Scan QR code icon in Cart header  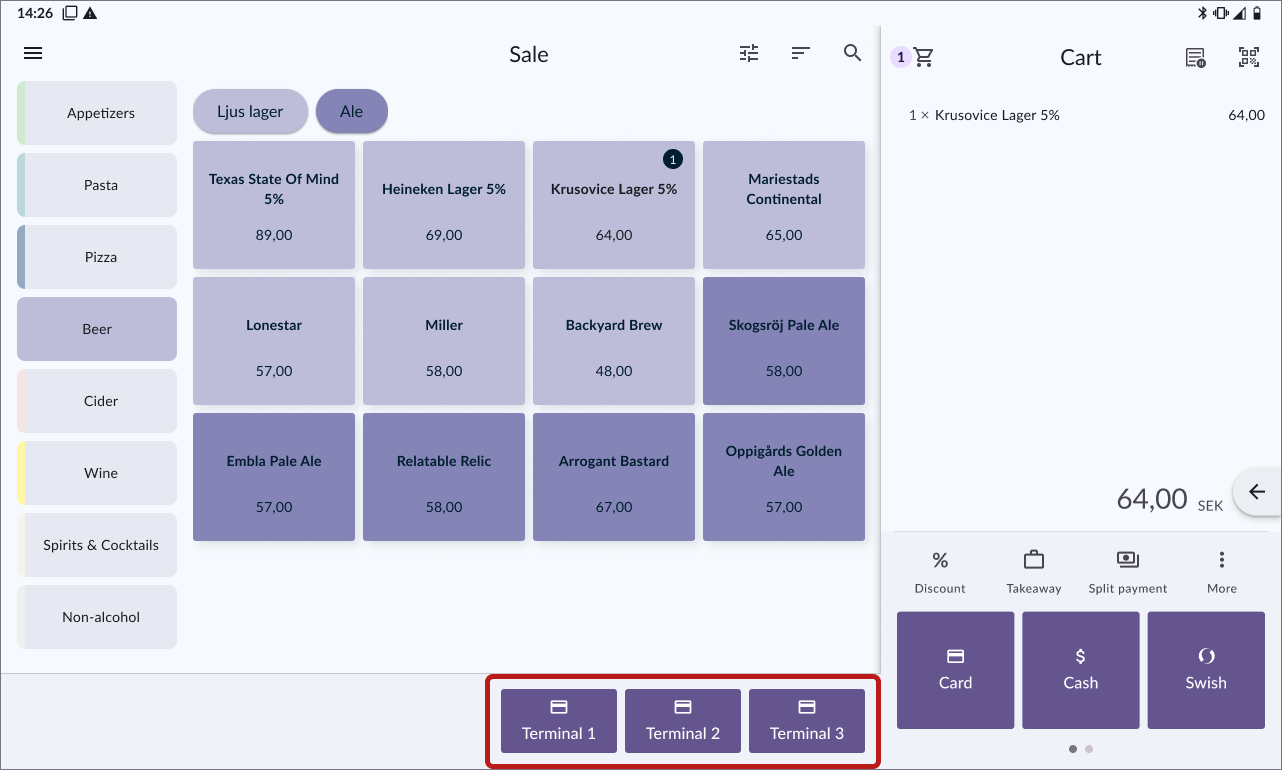[1249, 57]
